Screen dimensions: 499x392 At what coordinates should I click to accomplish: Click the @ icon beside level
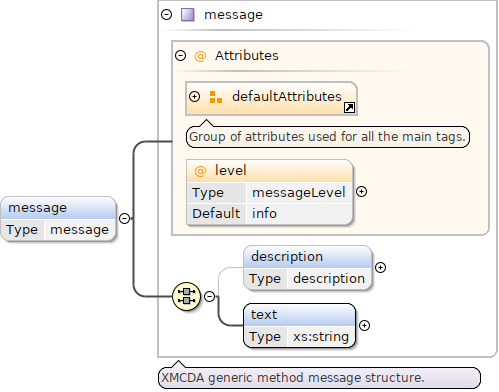tap(200, 171)
